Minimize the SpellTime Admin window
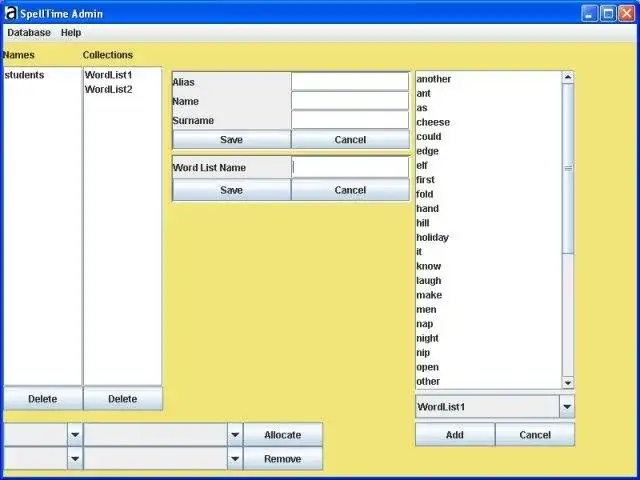The height and width of the screenshot is (480, 640). [x=589, y=13]
